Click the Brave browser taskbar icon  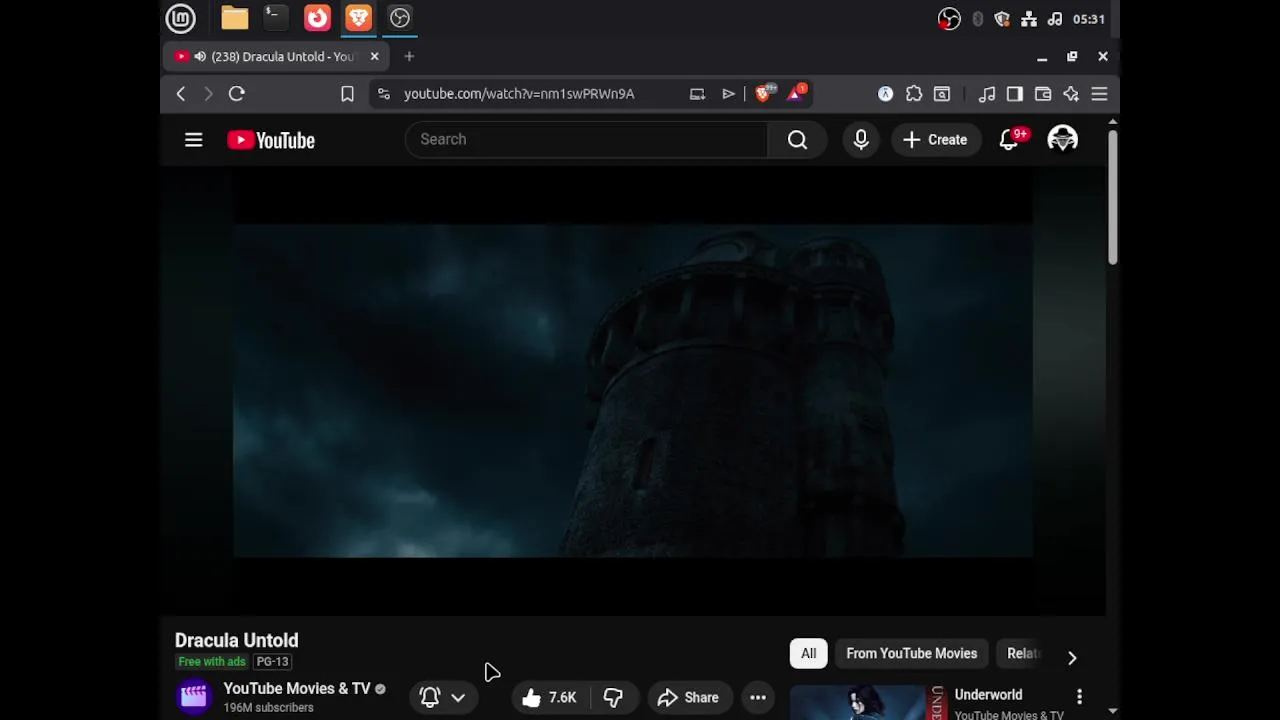click(358, 18)
